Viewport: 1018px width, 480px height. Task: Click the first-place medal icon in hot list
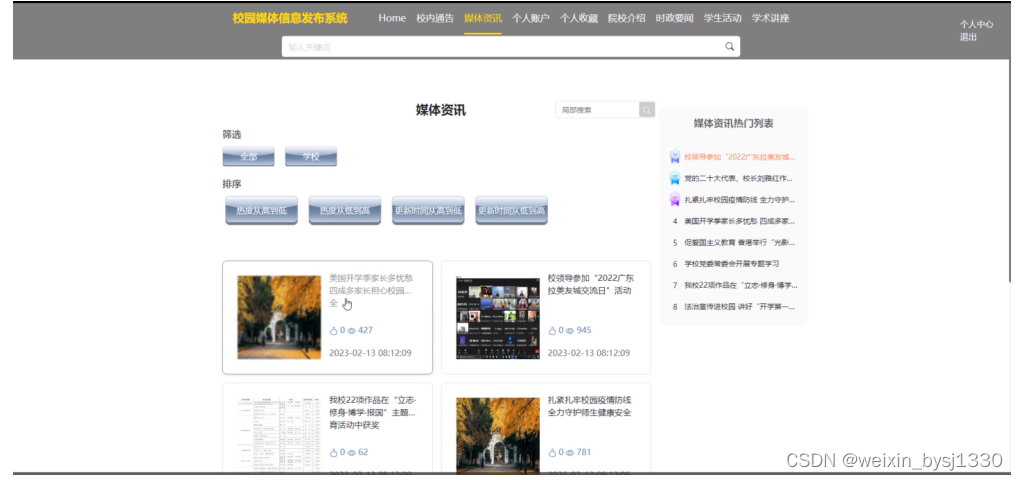(675, 157)
